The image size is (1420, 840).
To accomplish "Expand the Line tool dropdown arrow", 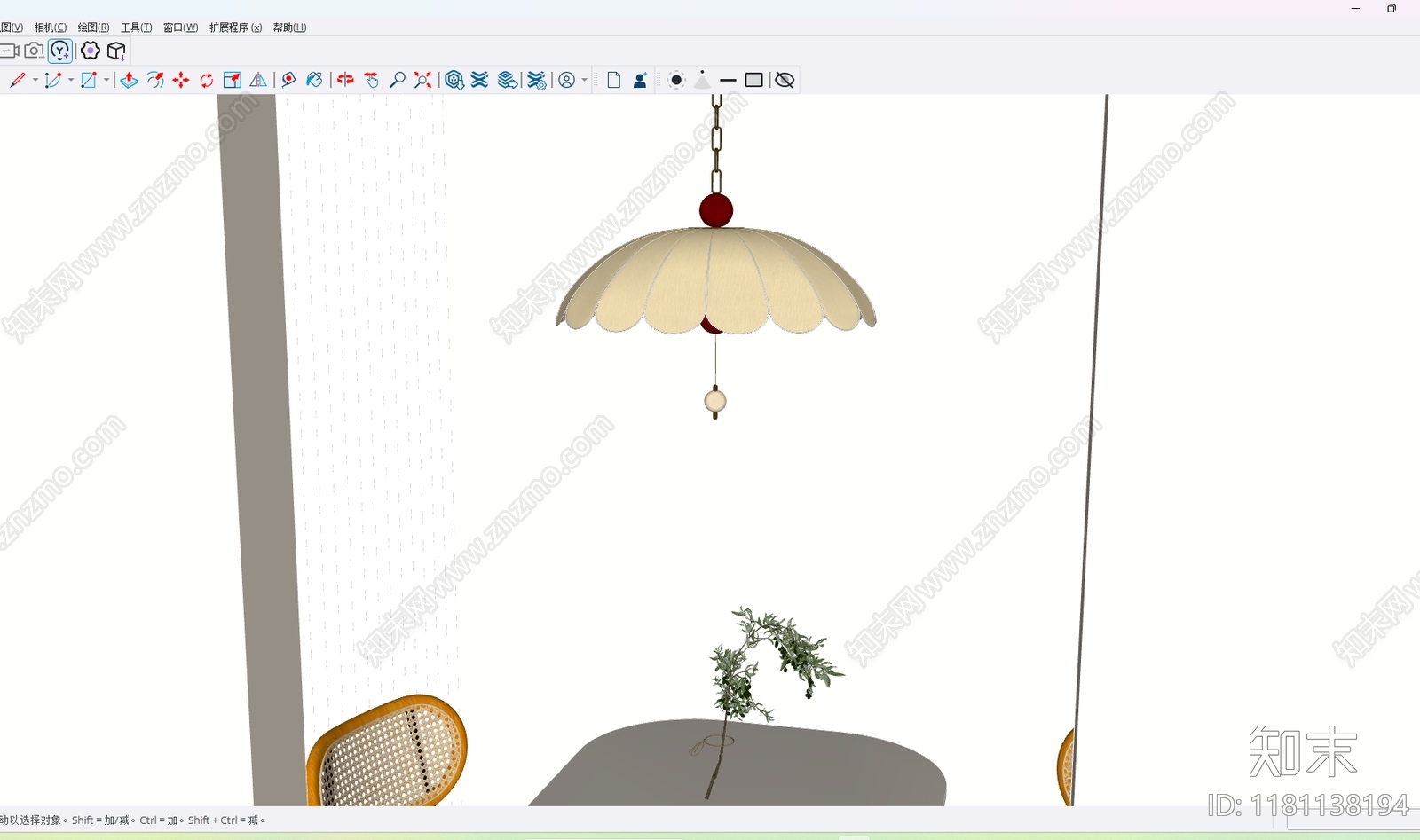I will click(x=35, y=80).
